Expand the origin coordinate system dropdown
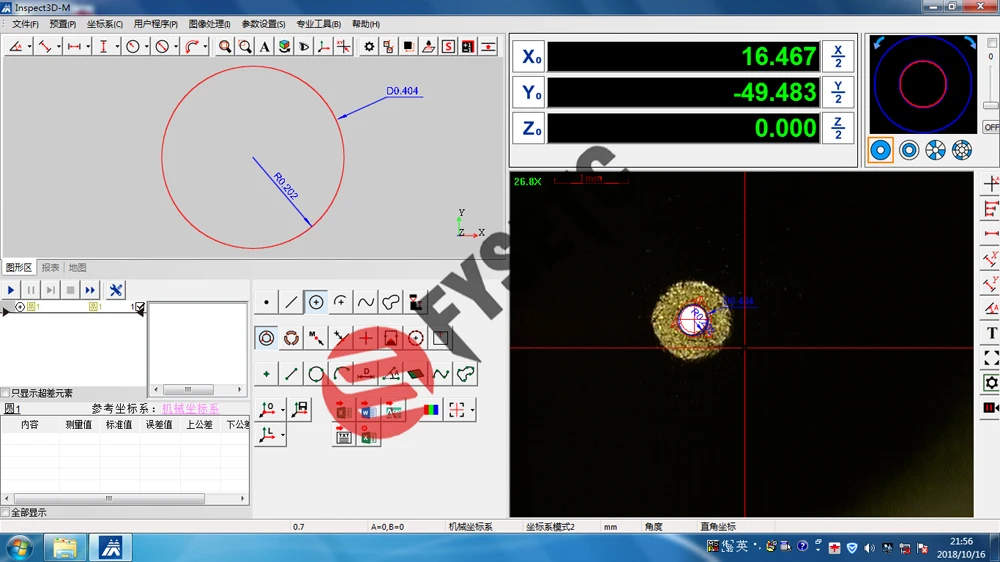The width and height of the screenshot is (1000, 562). (x=283, y=410)
